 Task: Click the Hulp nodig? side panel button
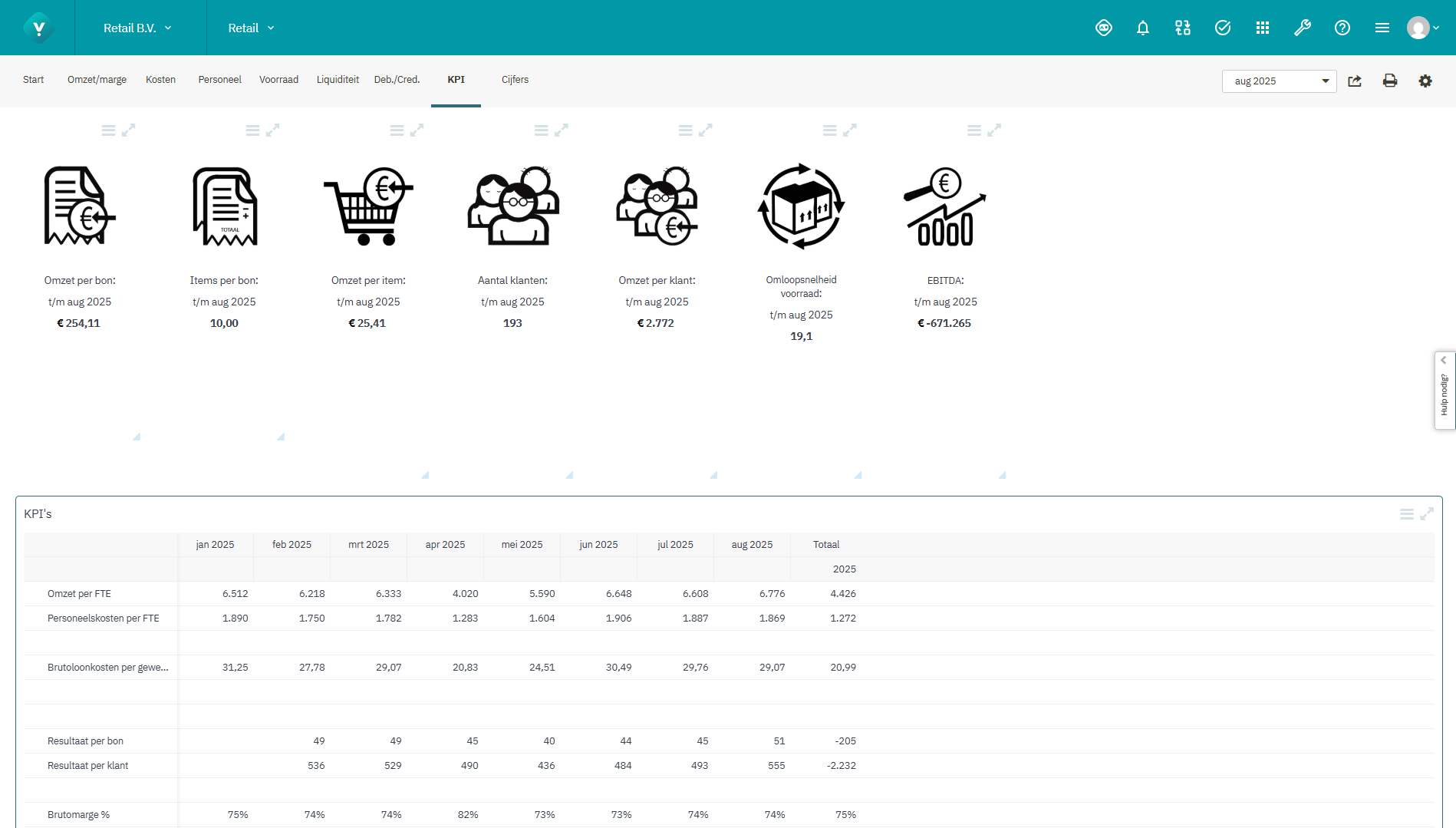point(1444,395)
